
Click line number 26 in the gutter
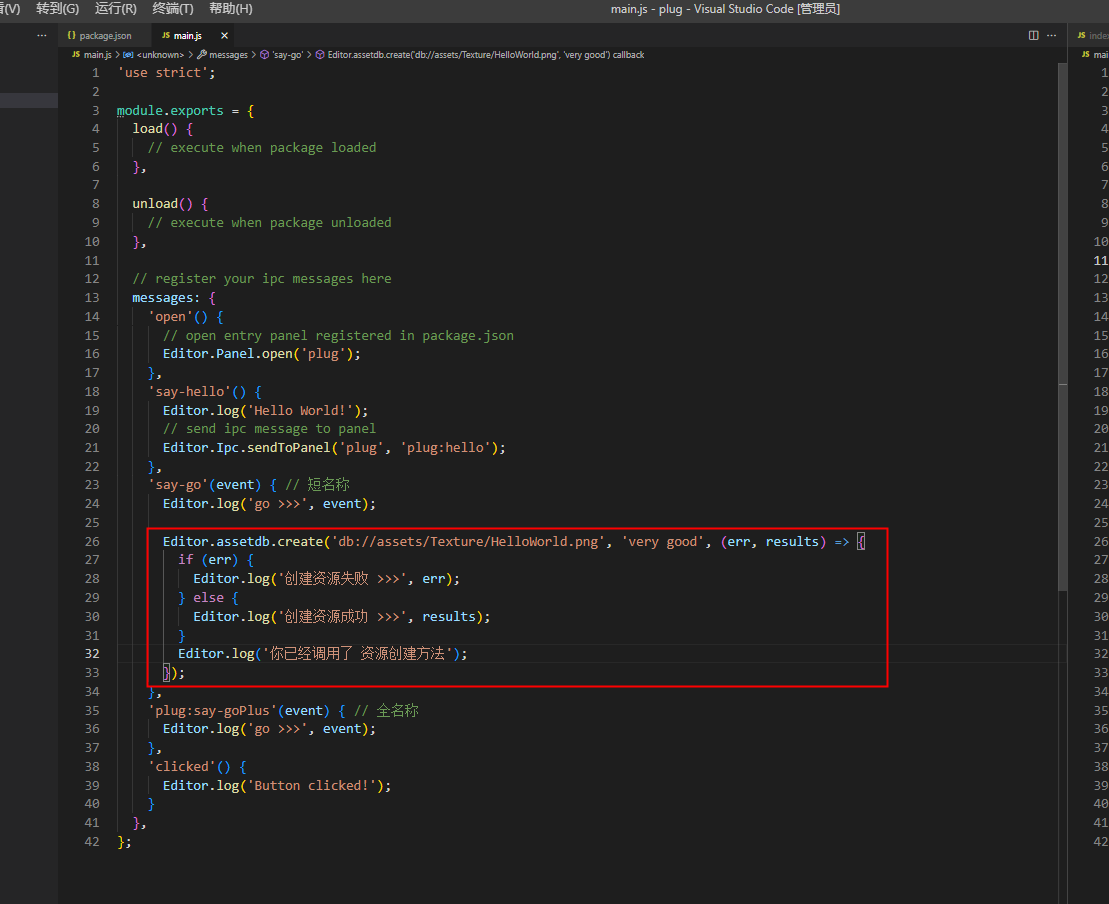click(x=92, y=542)
